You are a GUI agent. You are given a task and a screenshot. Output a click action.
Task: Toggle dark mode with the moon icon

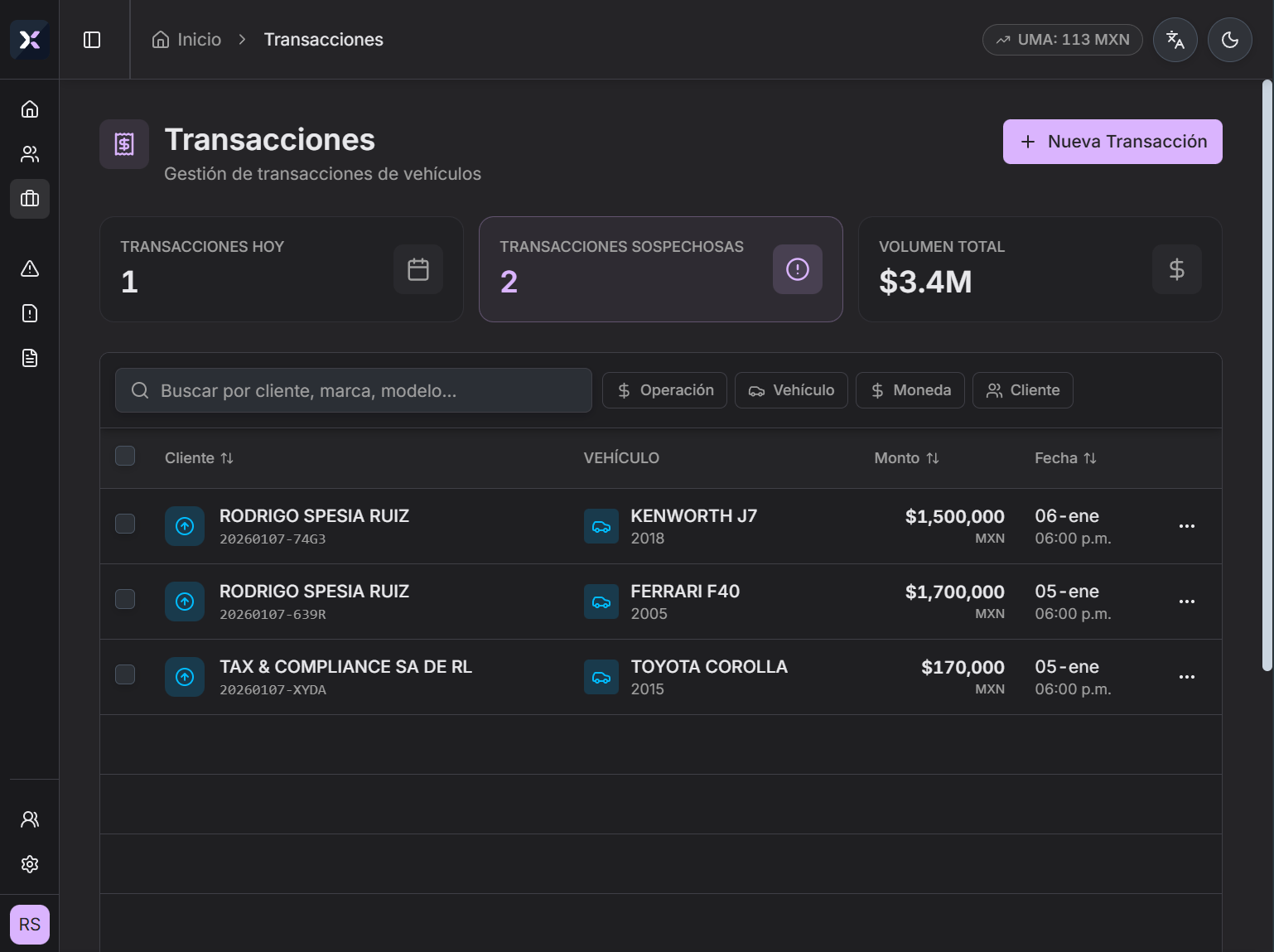(x=1229, y=39)
